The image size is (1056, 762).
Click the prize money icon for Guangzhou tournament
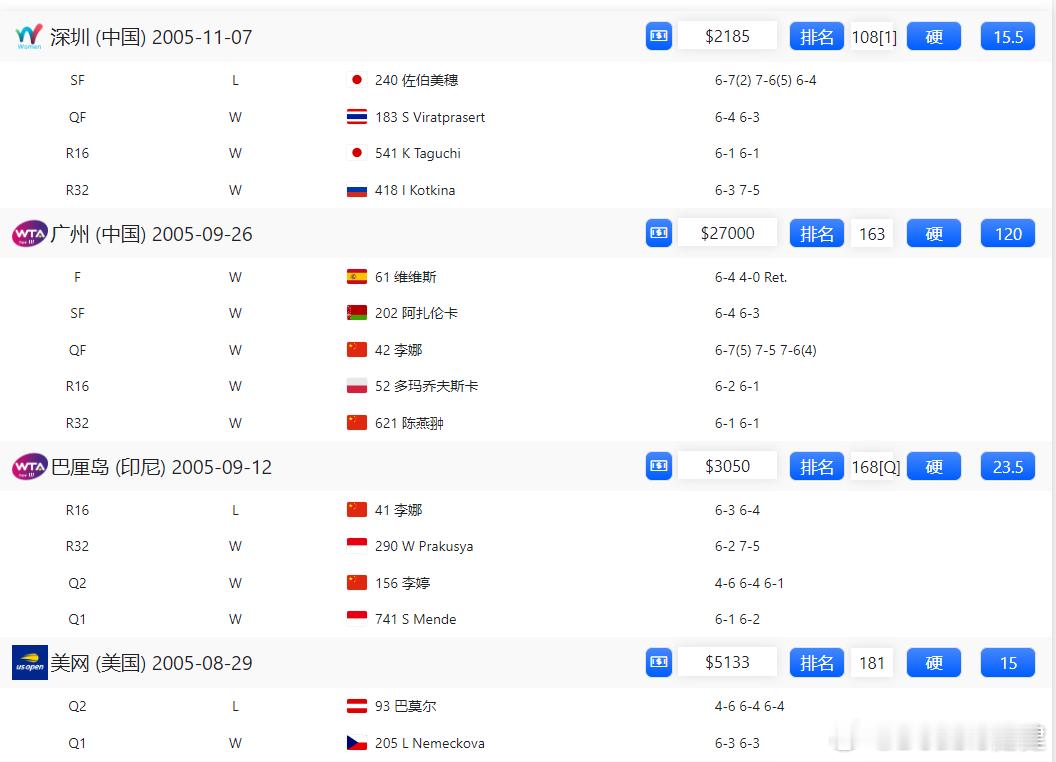(x=659, y=233)
